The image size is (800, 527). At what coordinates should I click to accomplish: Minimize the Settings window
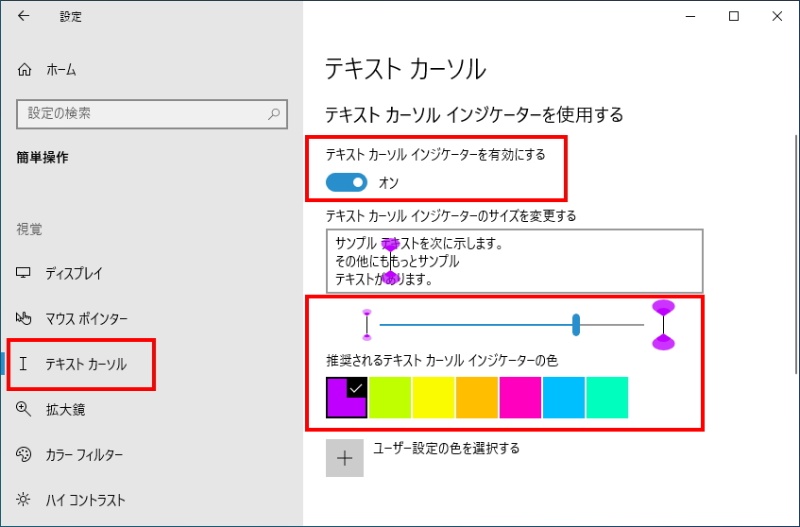[x=691, y=16]
